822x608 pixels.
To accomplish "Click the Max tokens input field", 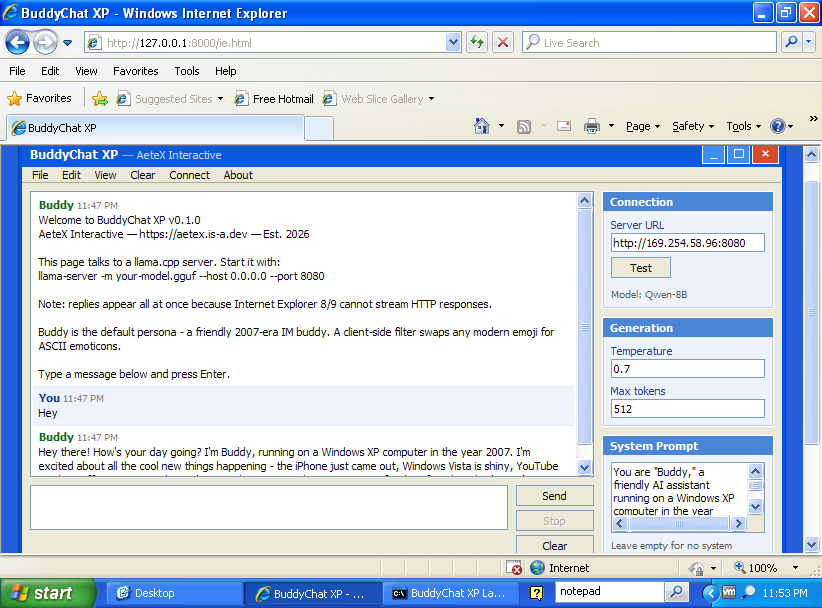I will coord(687,409).
